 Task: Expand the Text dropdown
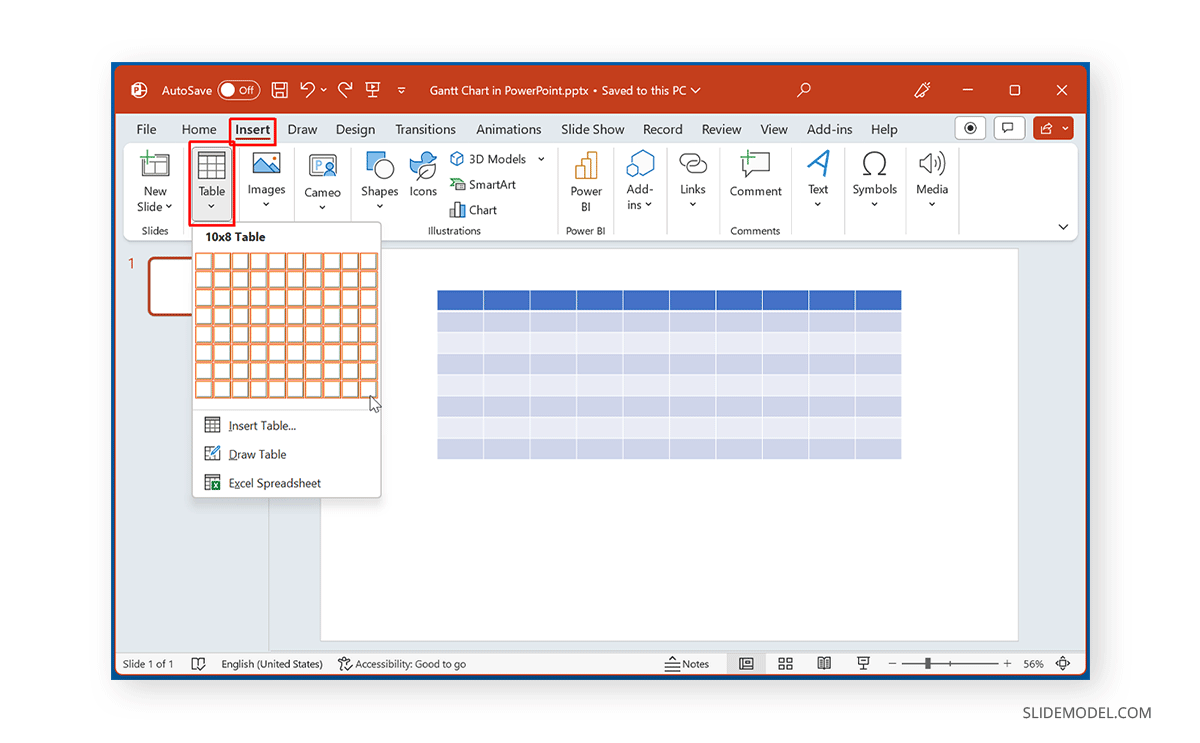tap(818, 205)
